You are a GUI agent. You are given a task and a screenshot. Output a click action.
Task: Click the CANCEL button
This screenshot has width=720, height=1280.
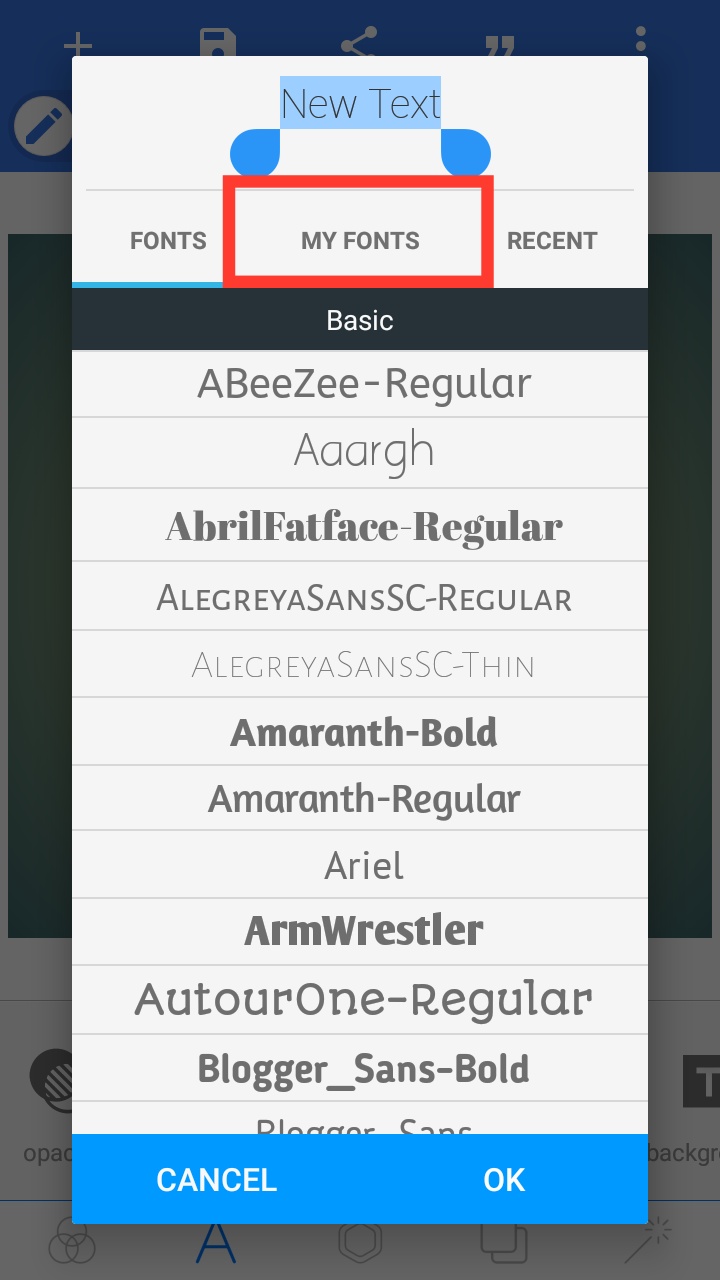(216, 1179)
